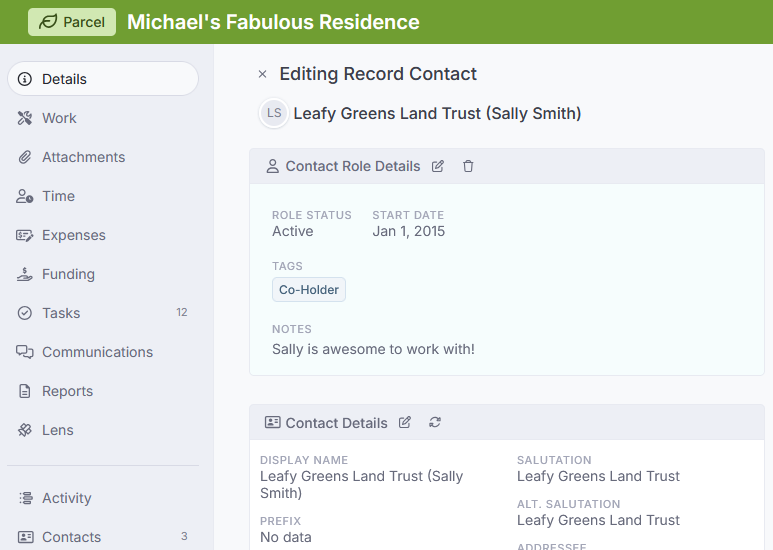
Task: Click the Co-Holder tag
Action: click(x=309, y=290)
